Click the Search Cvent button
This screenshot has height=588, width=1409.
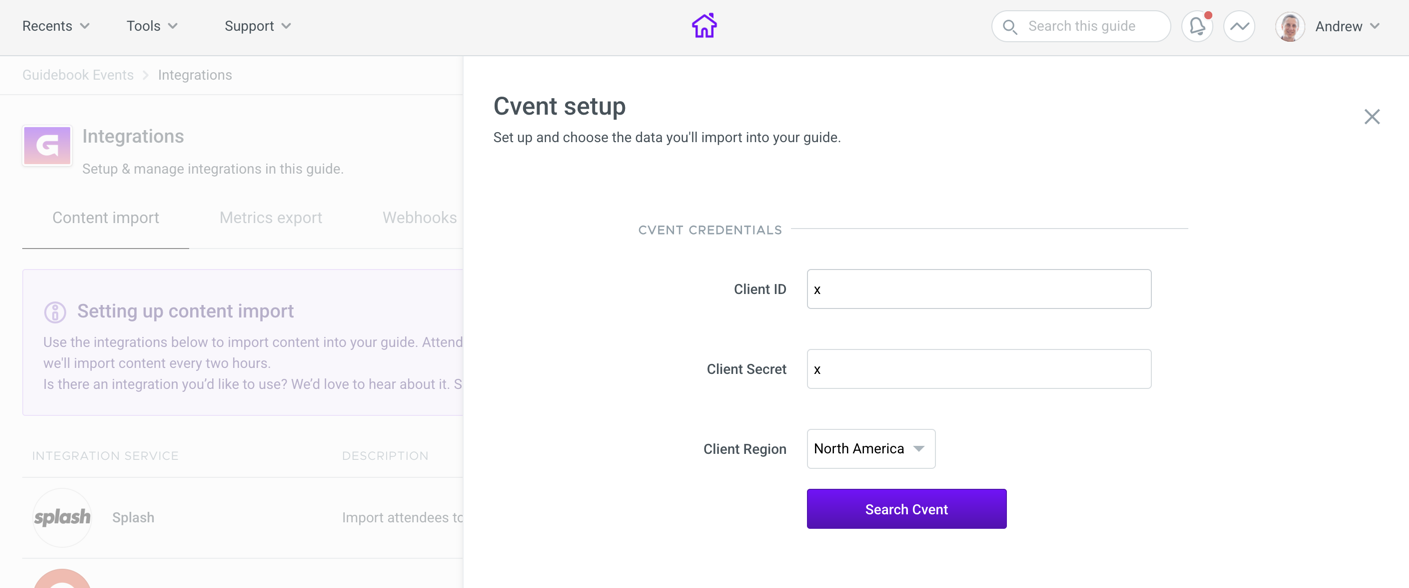point(907,509)
